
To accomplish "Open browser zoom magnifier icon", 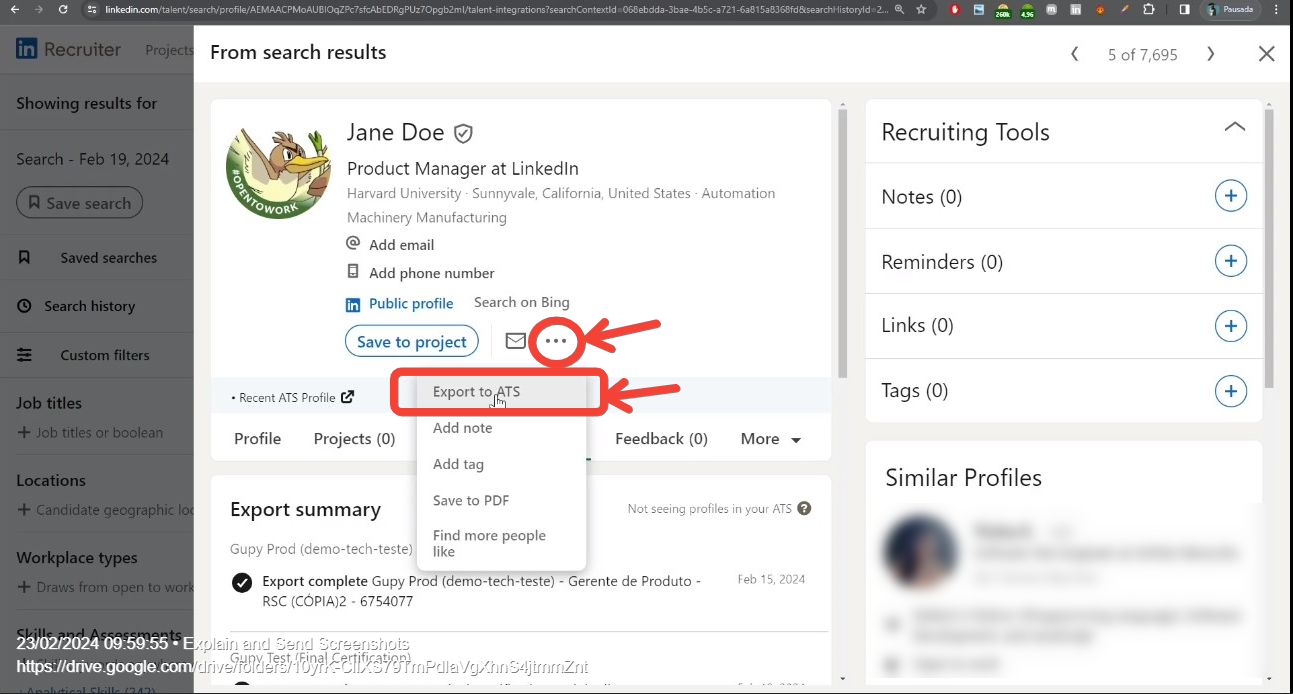I will coord(899,9).
